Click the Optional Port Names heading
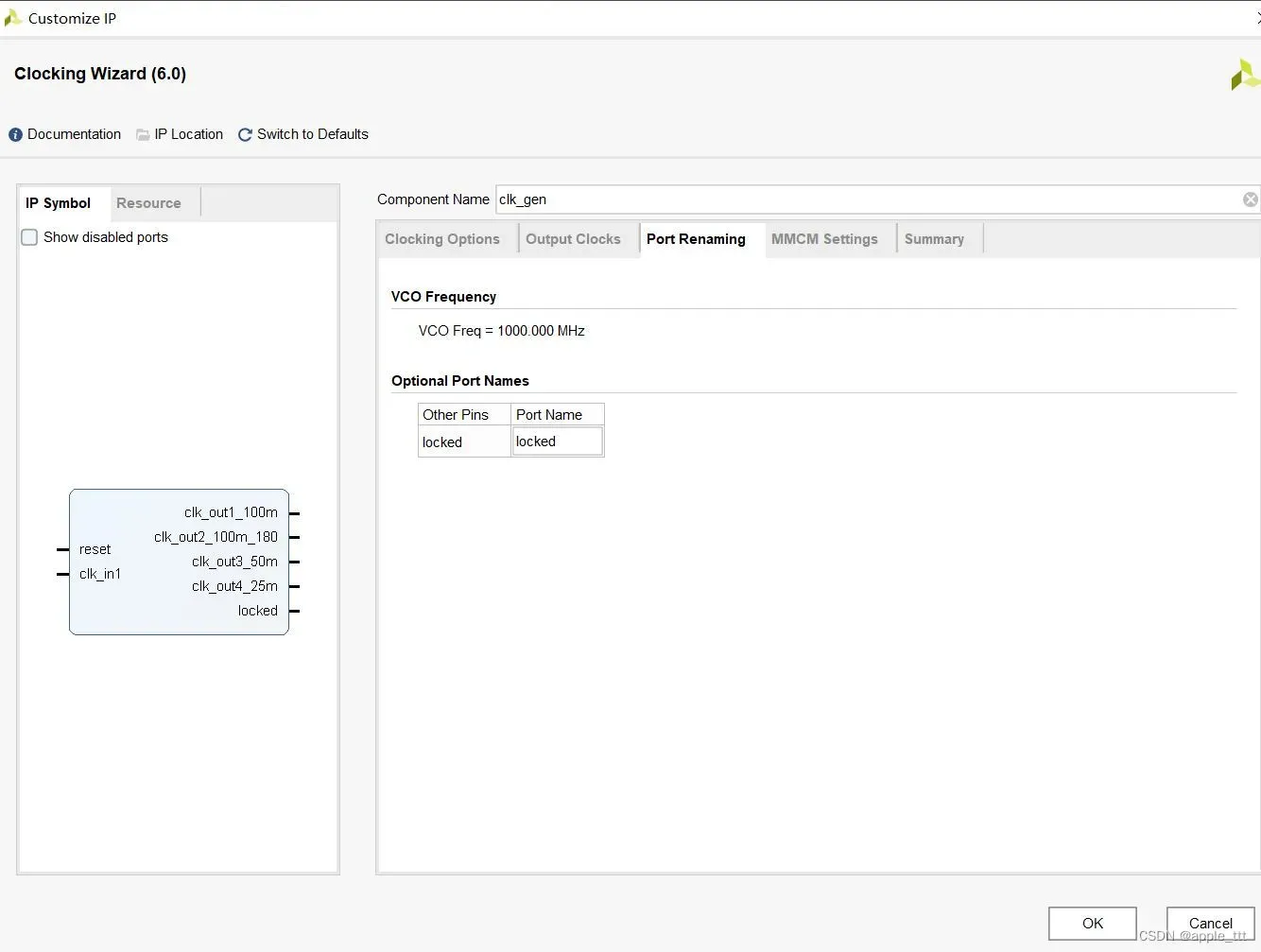The height and width of the screenshot is (952, 1261). [460, 381]
